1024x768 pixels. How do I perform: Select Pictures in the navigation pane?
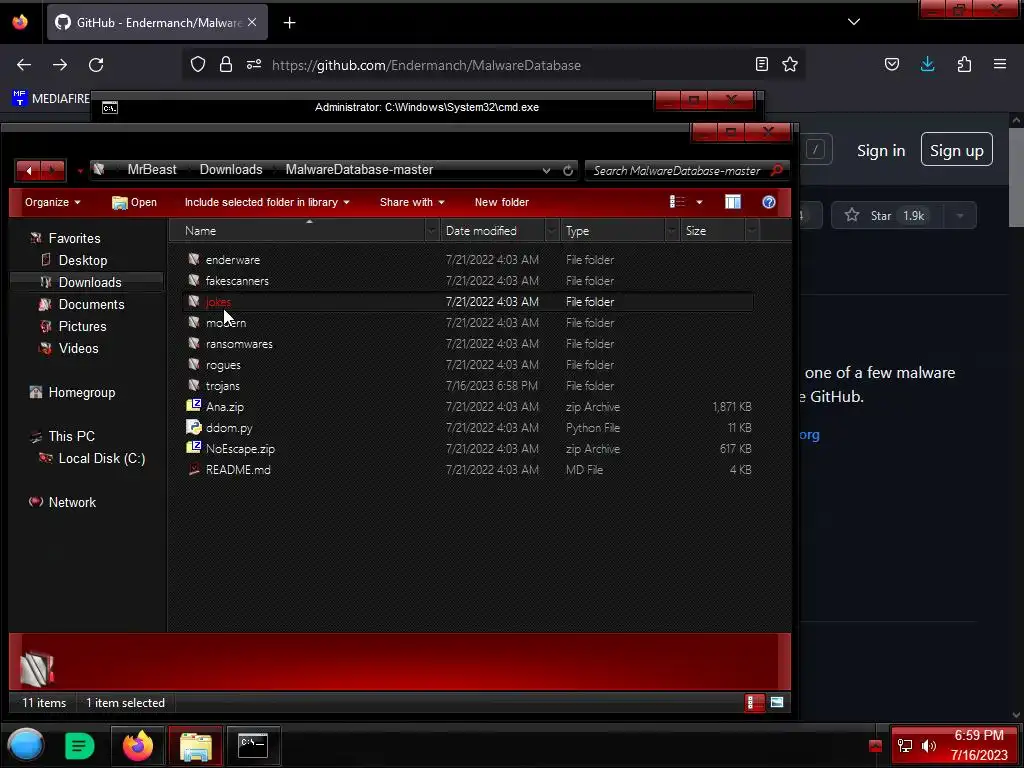pyautogui.click(x=82, y=327)
